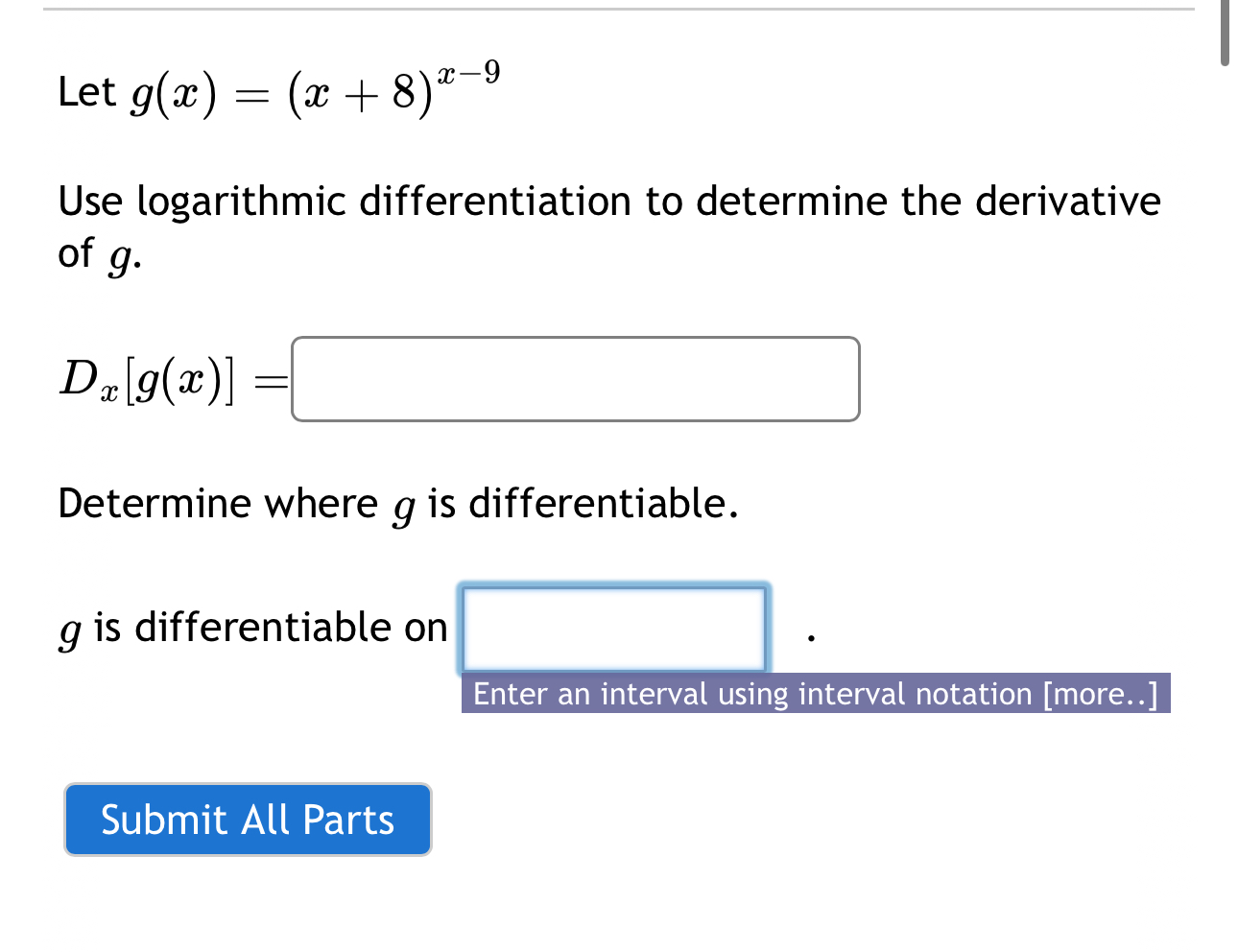The width and height of the screenshot is (1238, 952).
Task: Open the [more..] interval notation help link
Action: point(1100,694)
